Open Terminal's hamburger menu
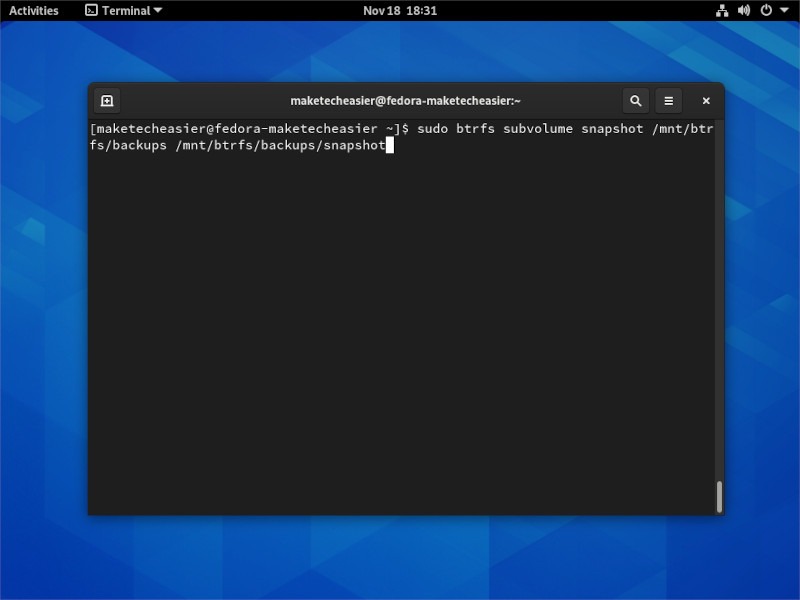This screenshot has width=800, height=600. [x=668, y=100]
